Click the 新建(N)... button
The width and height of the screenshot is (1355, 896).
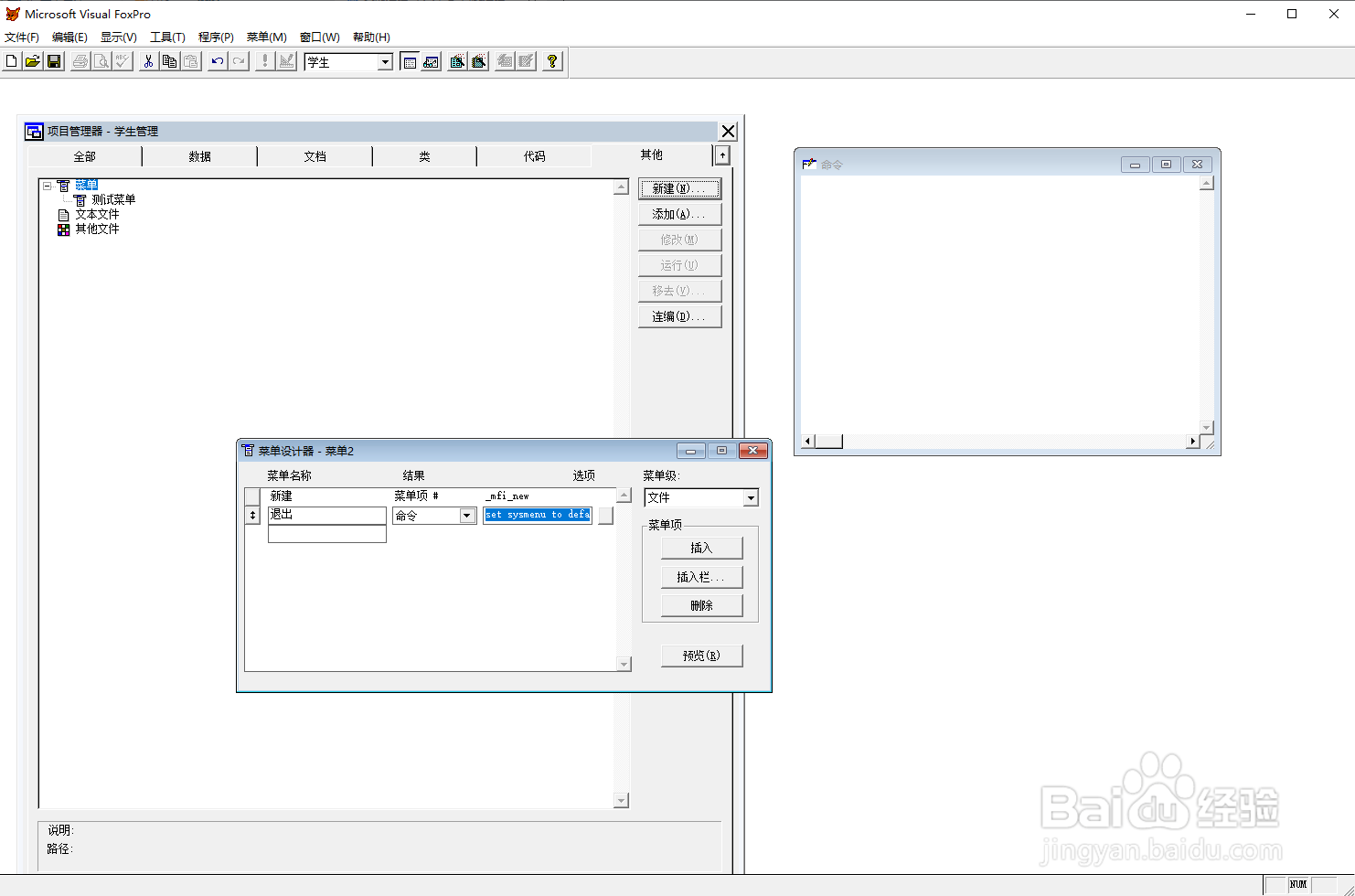click(679, 188)
